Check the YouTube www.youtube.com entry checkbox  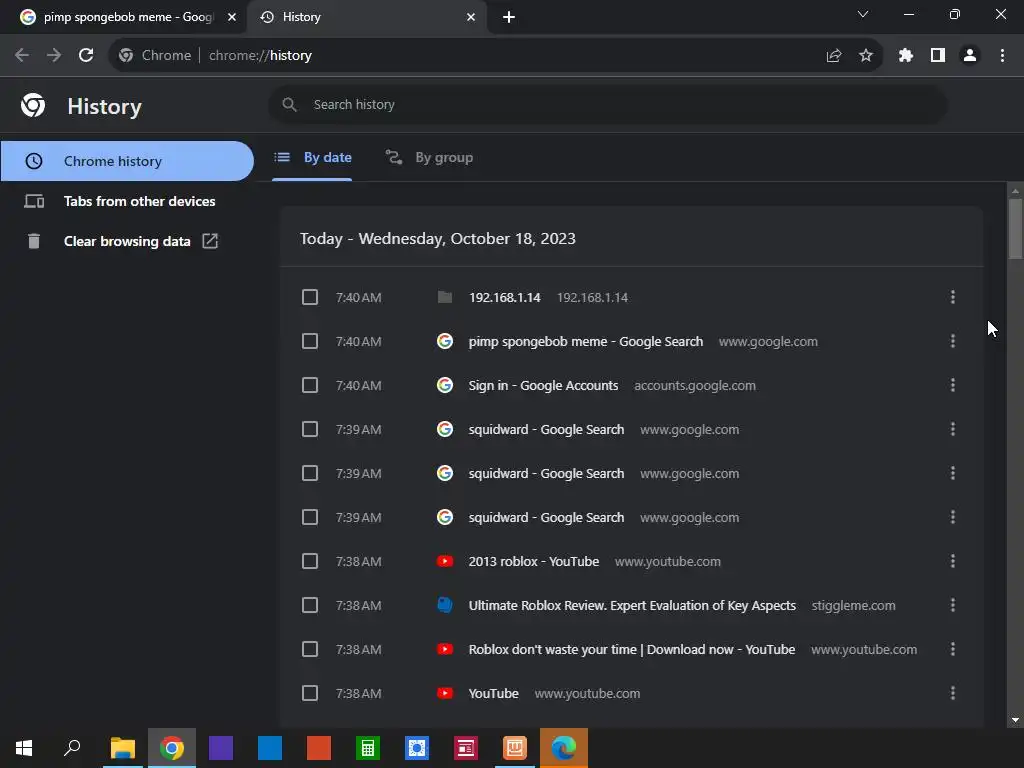coord(310,693)
